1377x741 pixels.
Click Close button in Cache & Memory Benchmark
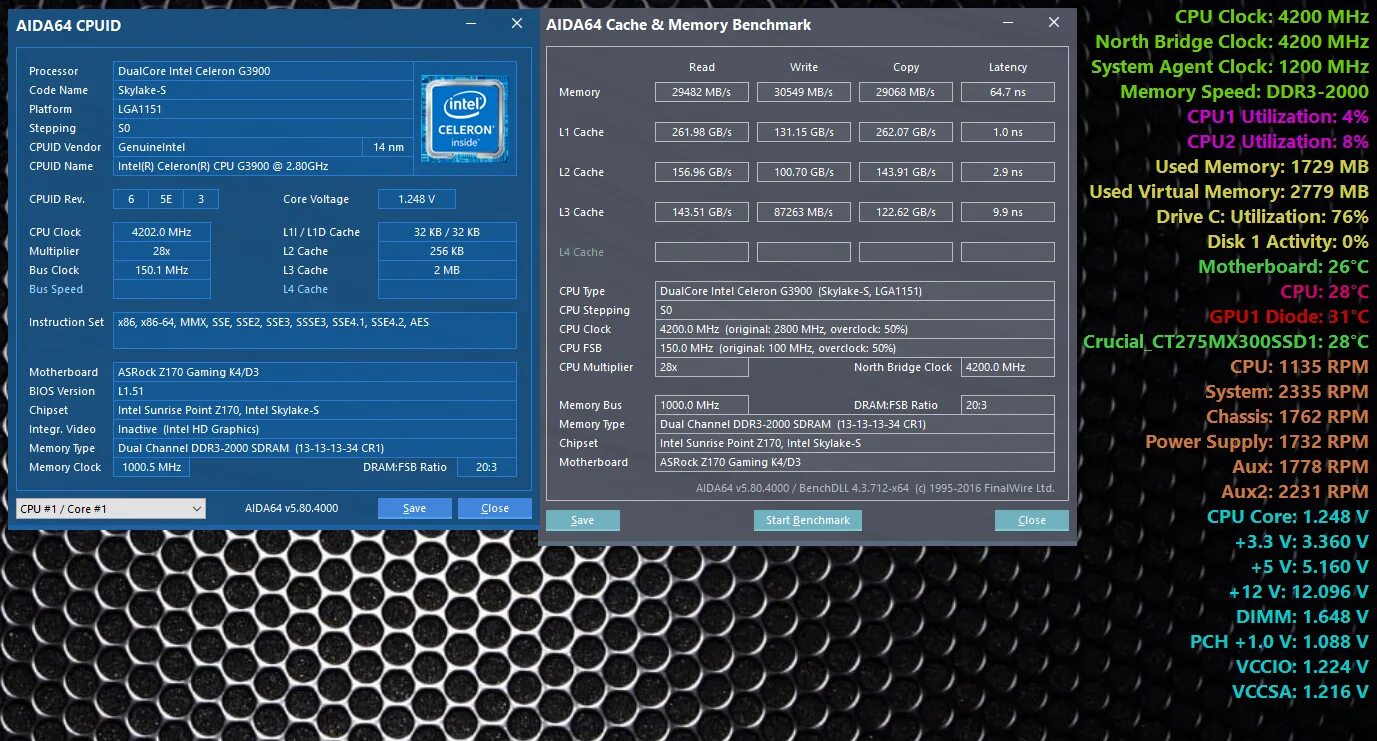[1031, 520]
